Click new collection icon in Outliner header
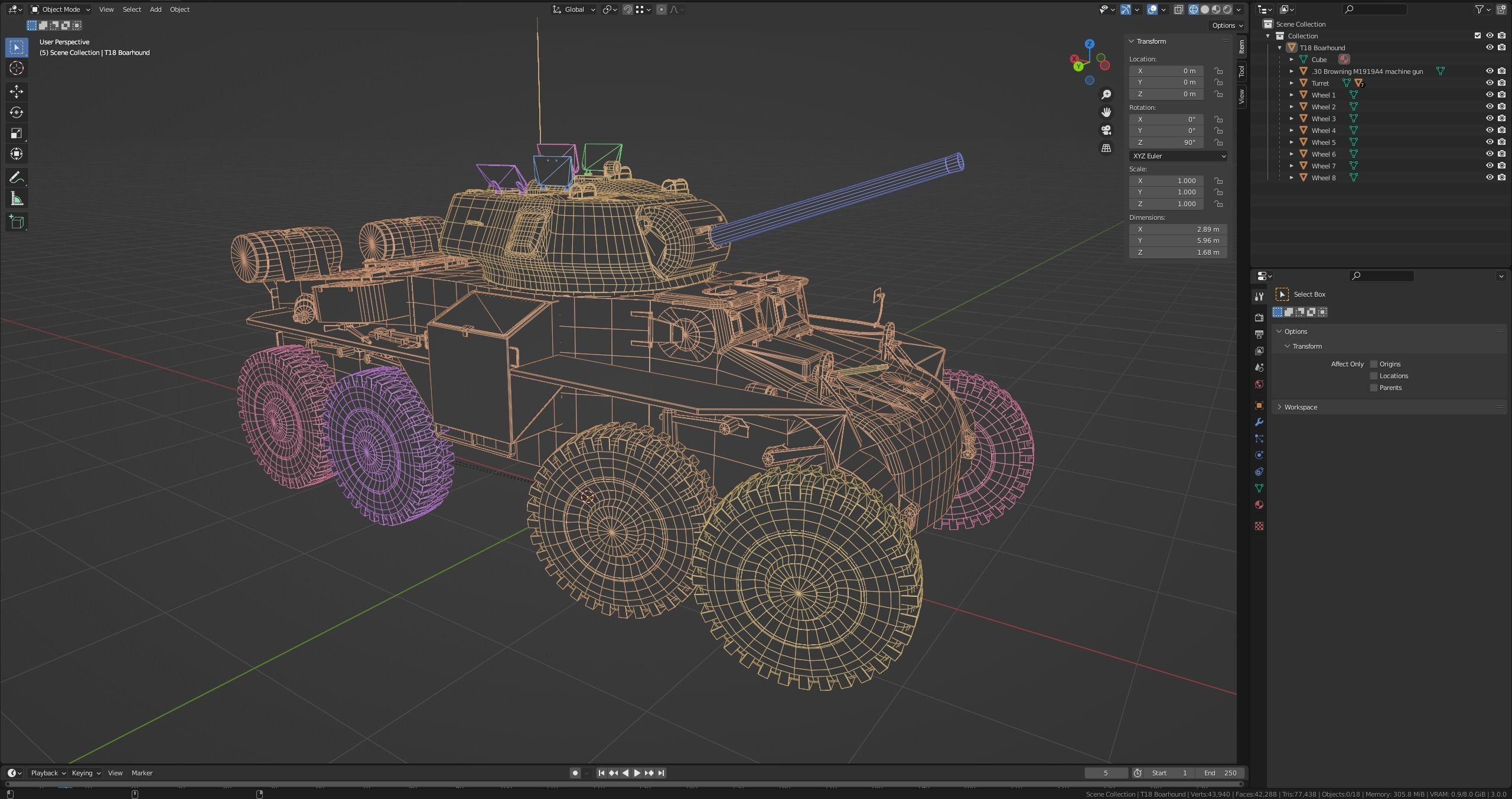This screenshot has width=1512, height=799. [1501, 9]
